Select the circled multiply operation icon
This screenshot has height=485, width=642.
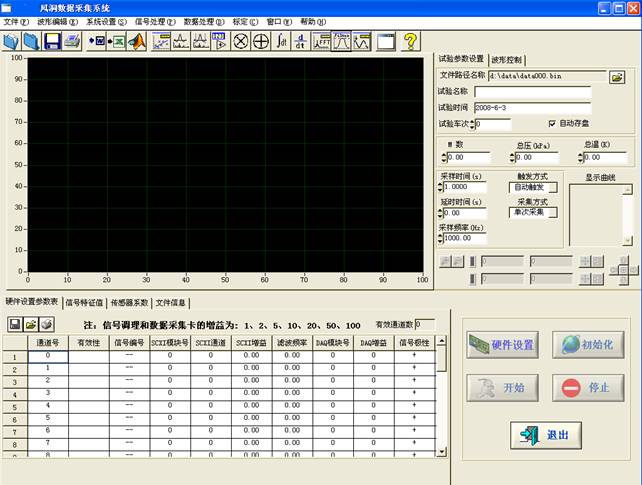pyautogui.click(x=240, y=41)
